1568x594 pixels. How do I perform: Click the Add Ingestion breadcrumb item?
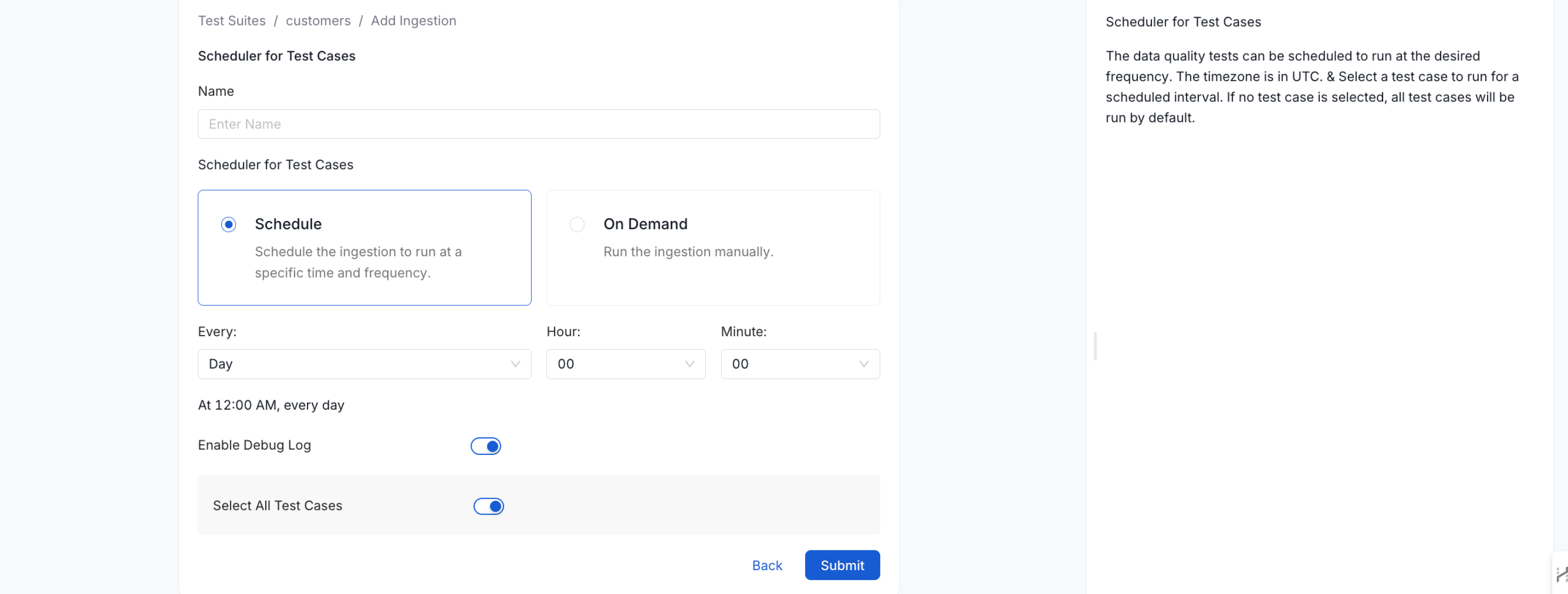click(413, 21)
